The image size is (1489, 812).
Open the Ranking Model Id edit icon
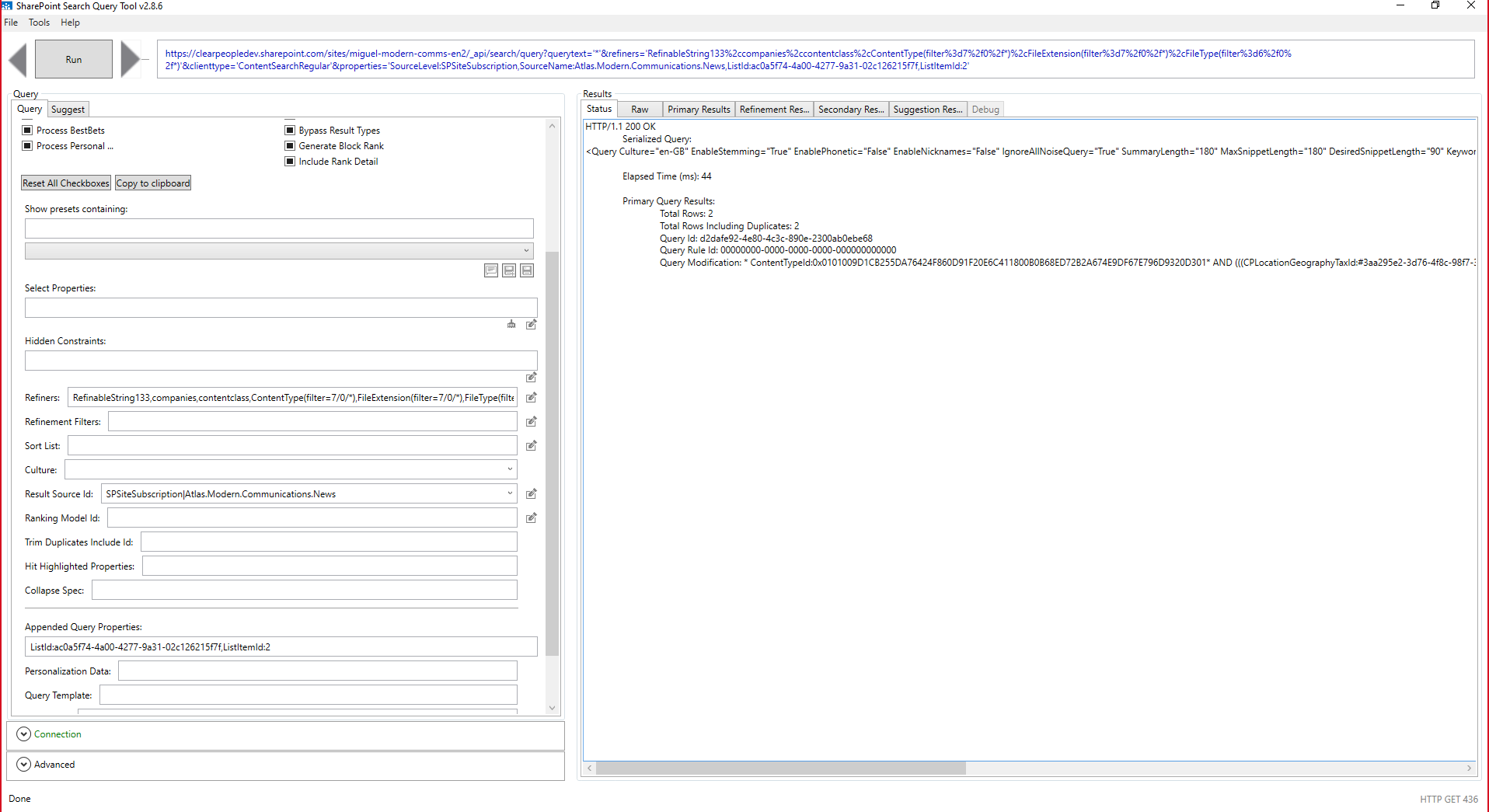pos(532,518)
